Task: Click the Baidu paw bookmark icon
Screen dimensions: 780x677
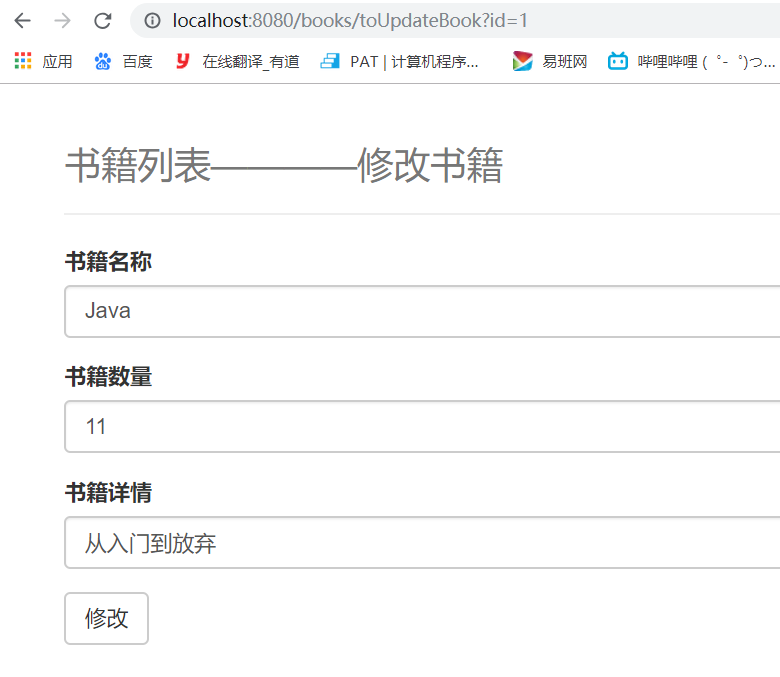Action: click(102, 61)
